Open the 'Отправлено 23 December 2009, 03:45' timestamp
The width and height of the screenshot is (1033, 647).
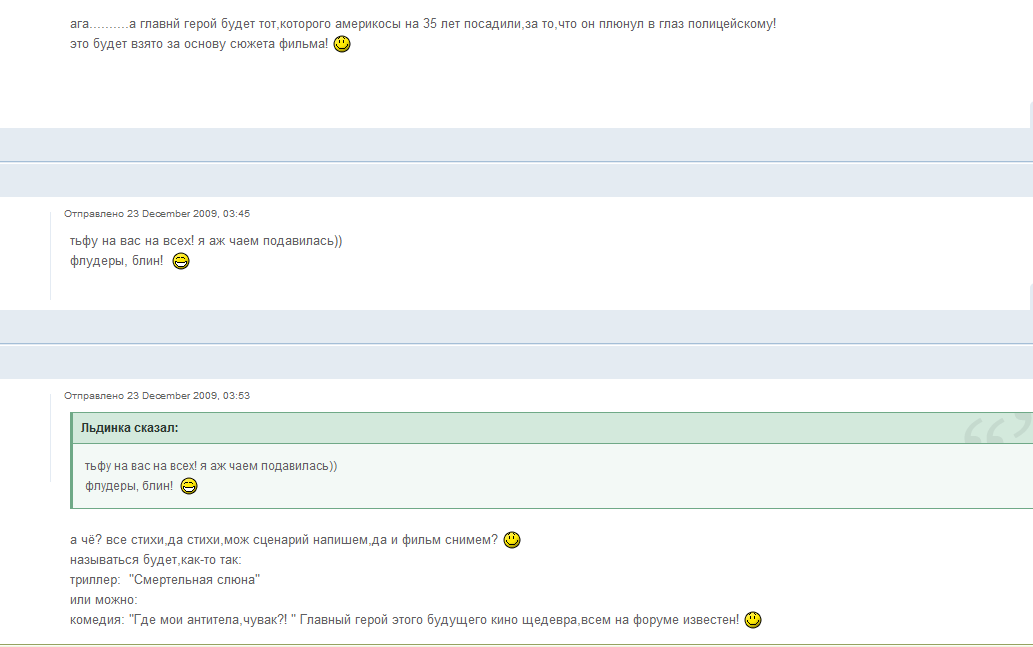click(x=157, y=213)
